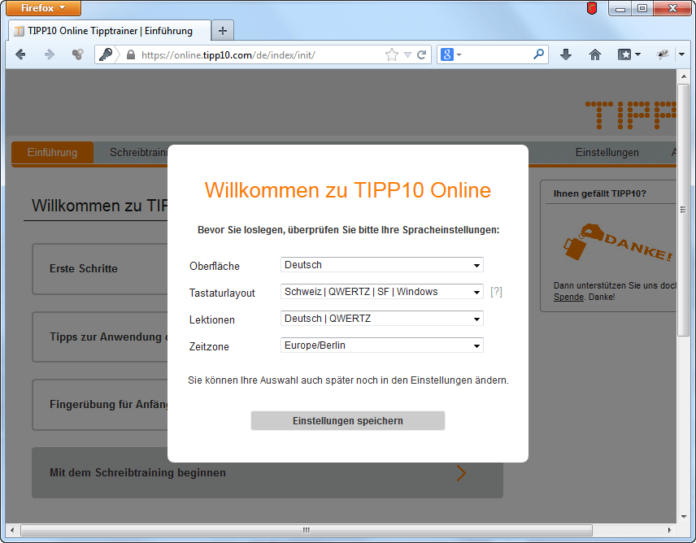Open the Google search engine selector
The height and width of the screenshot is (543, 696).
pos(451,55)
